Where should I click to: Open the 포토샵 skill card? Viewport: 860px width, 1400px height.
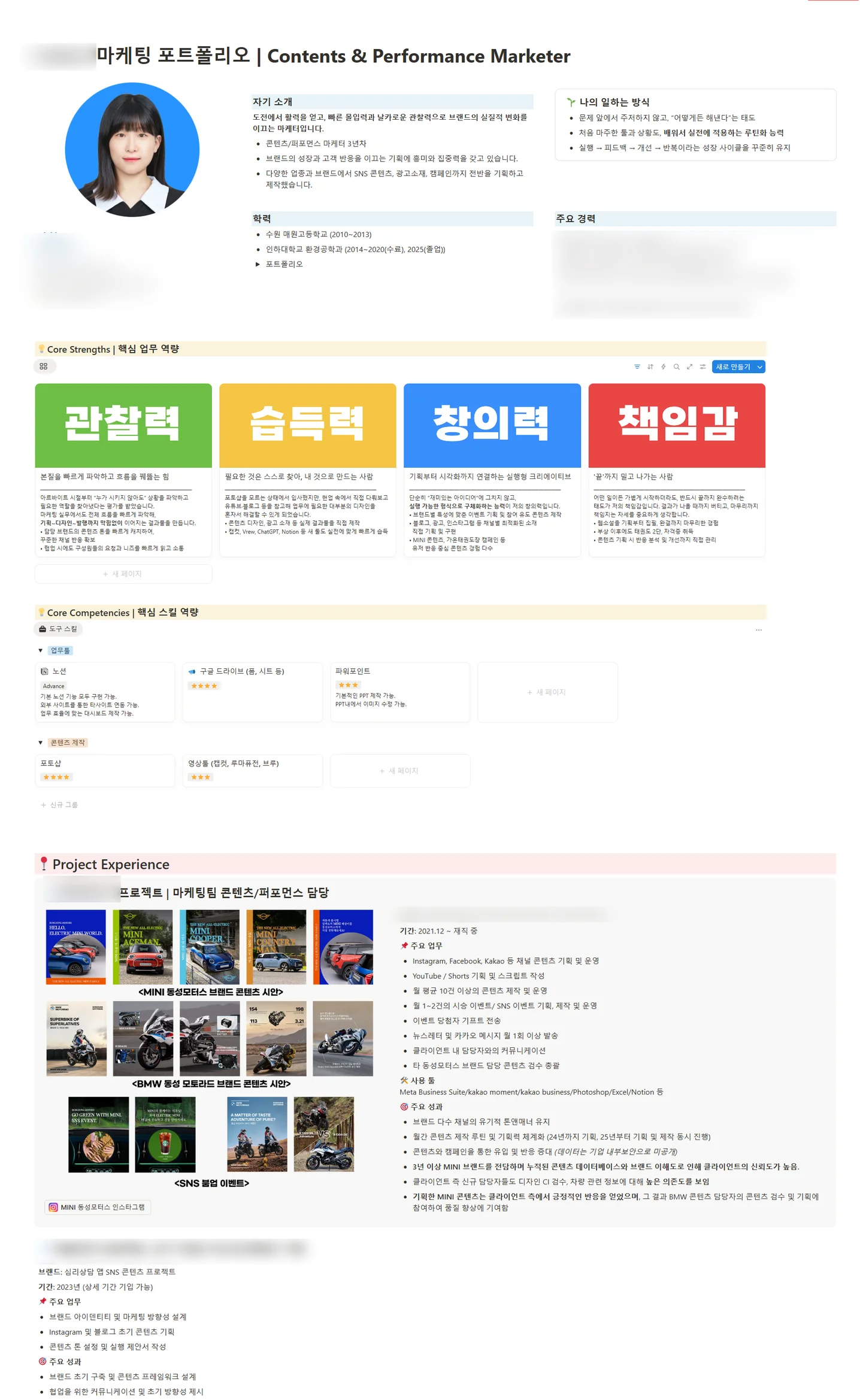[105, 771]
